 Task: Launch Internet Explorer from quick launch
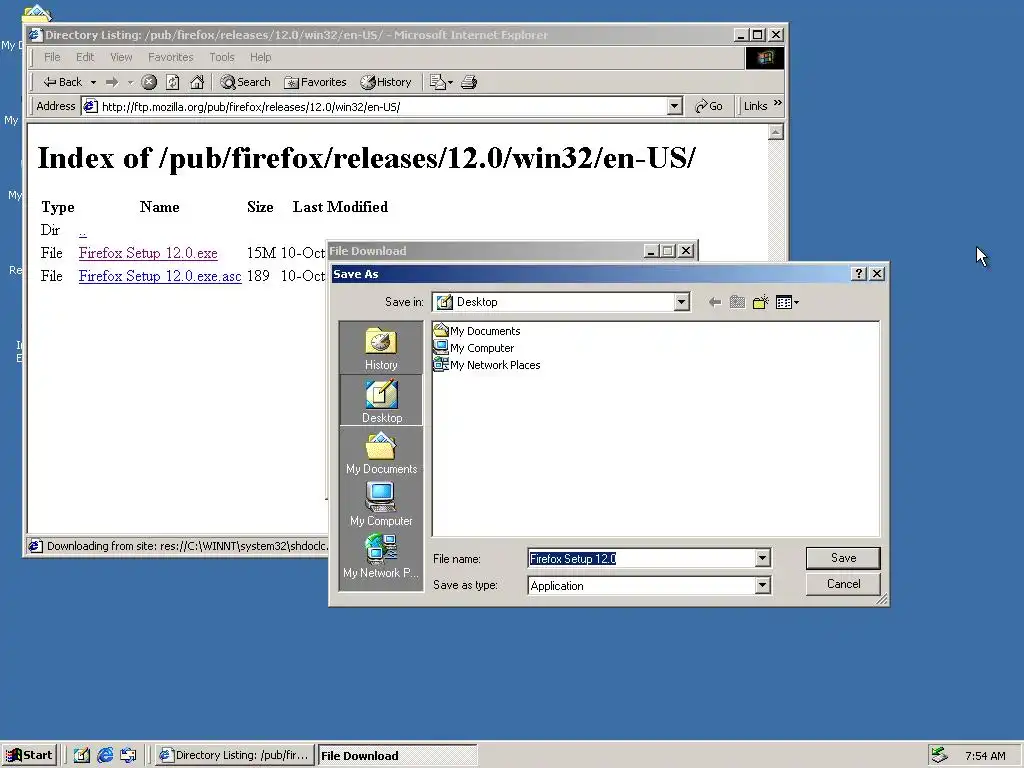click(x=104, y=755)
